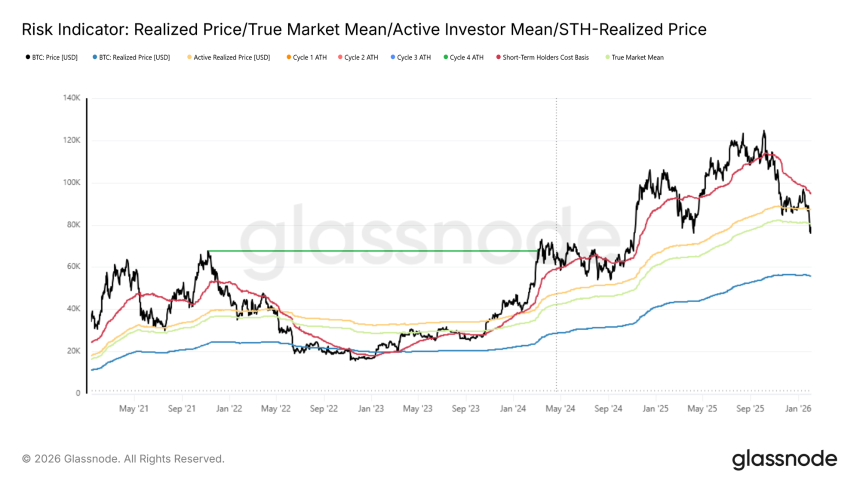
Task: Toggle the BTC: Realized Price legend entry
Action: coord(131,57)
